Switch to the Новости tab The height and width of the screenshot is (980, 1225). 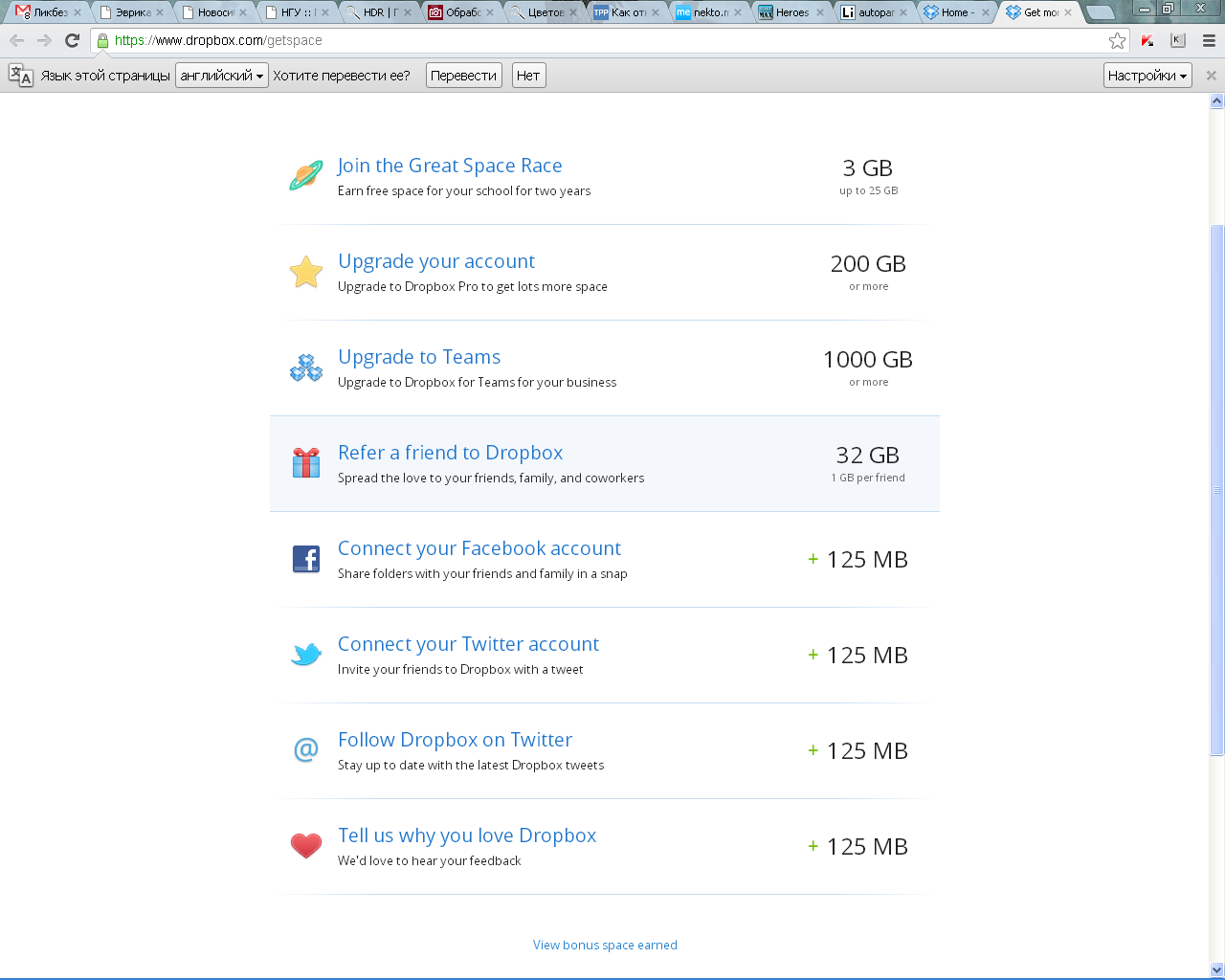(x=212, y=12)
